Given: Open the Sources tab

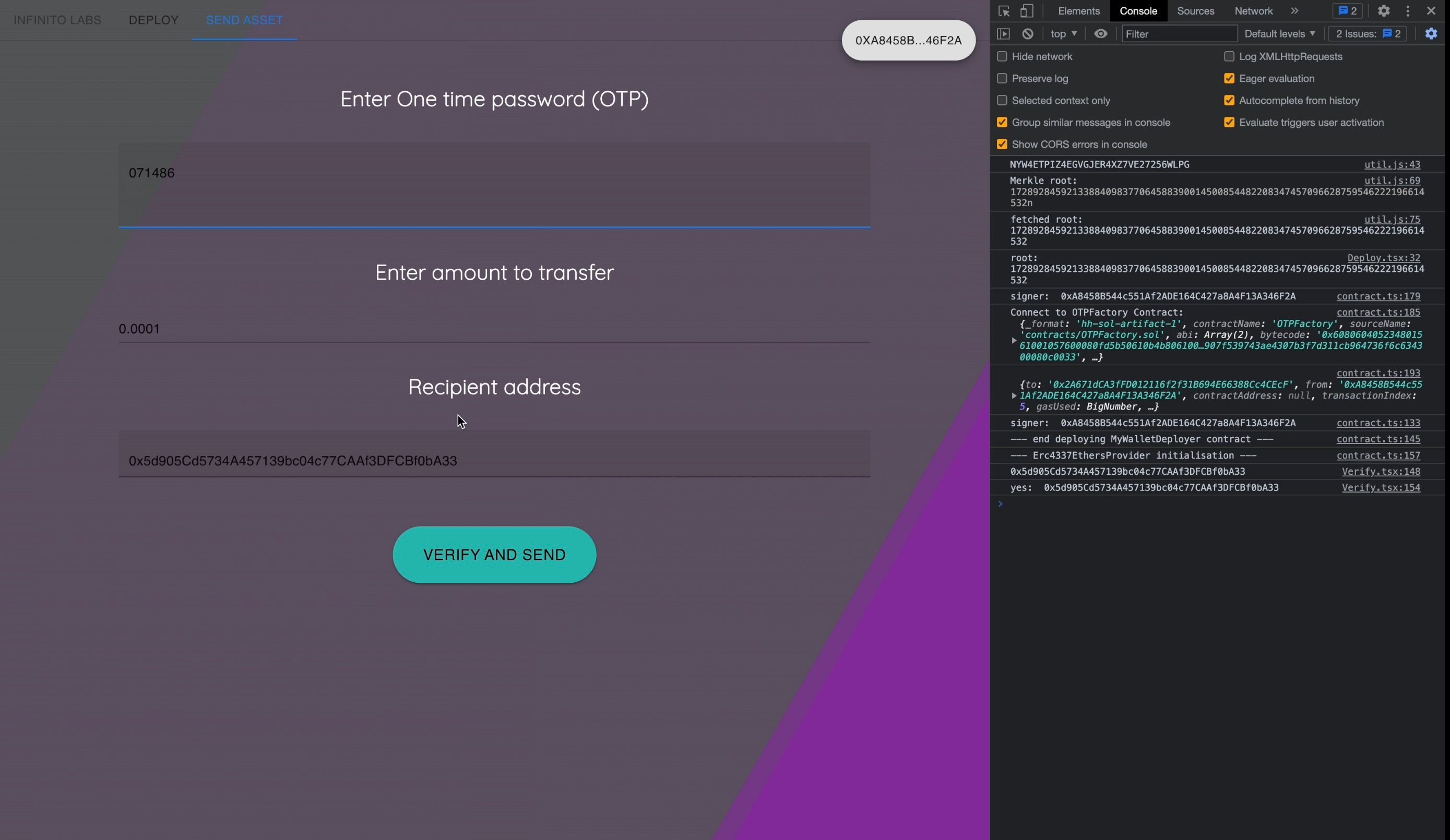Looking at the screenshot, I should click(x=1195, y=11).
